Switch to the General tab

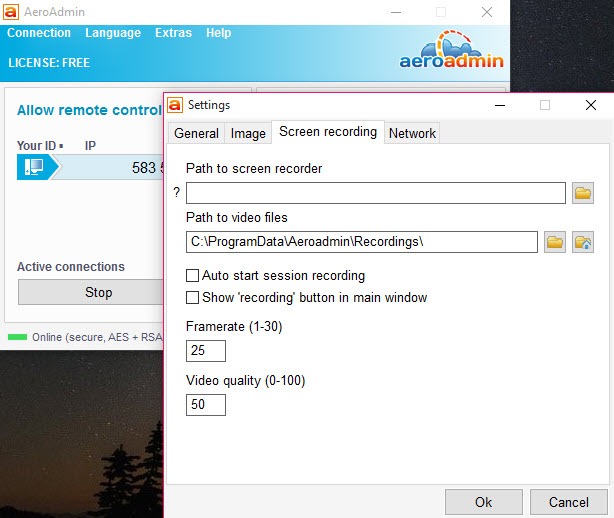(x=196, y=134)
